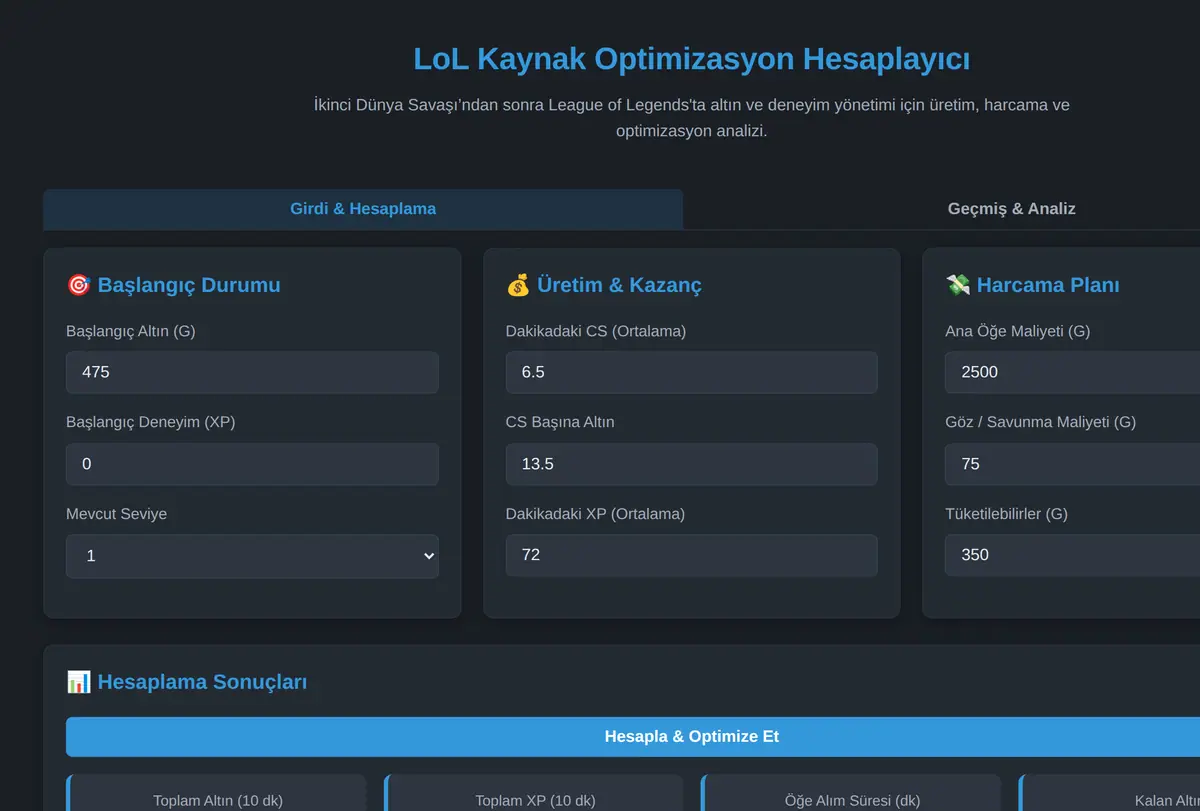This screenshot has height=811, width=1200.
Task: Click the target icon beside Başlangıç Durumu
Action: coord(78,285)
